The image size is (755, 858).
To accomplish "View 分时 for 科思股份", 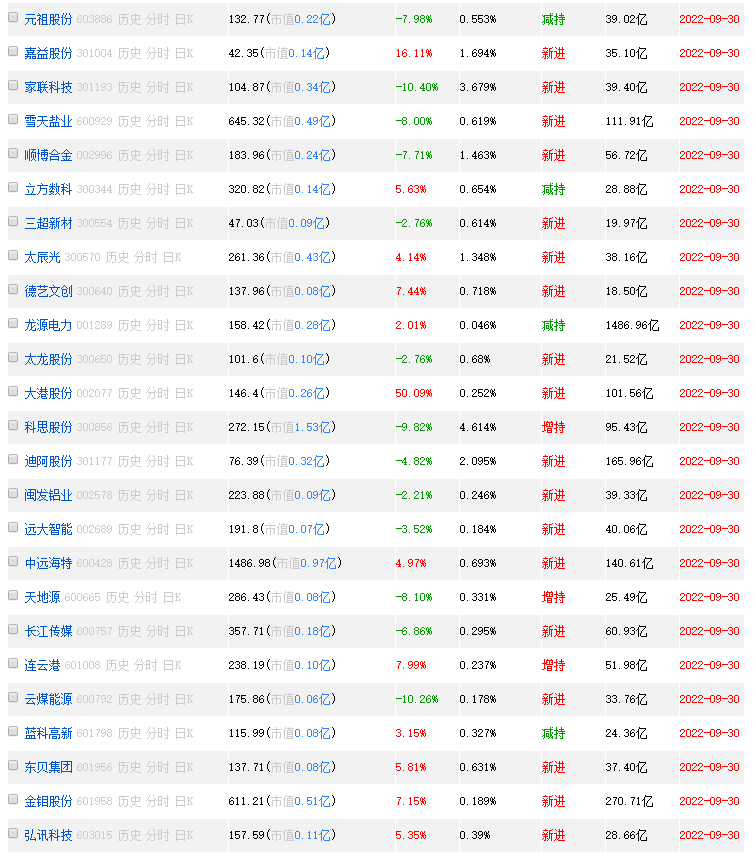I will 158,427.
